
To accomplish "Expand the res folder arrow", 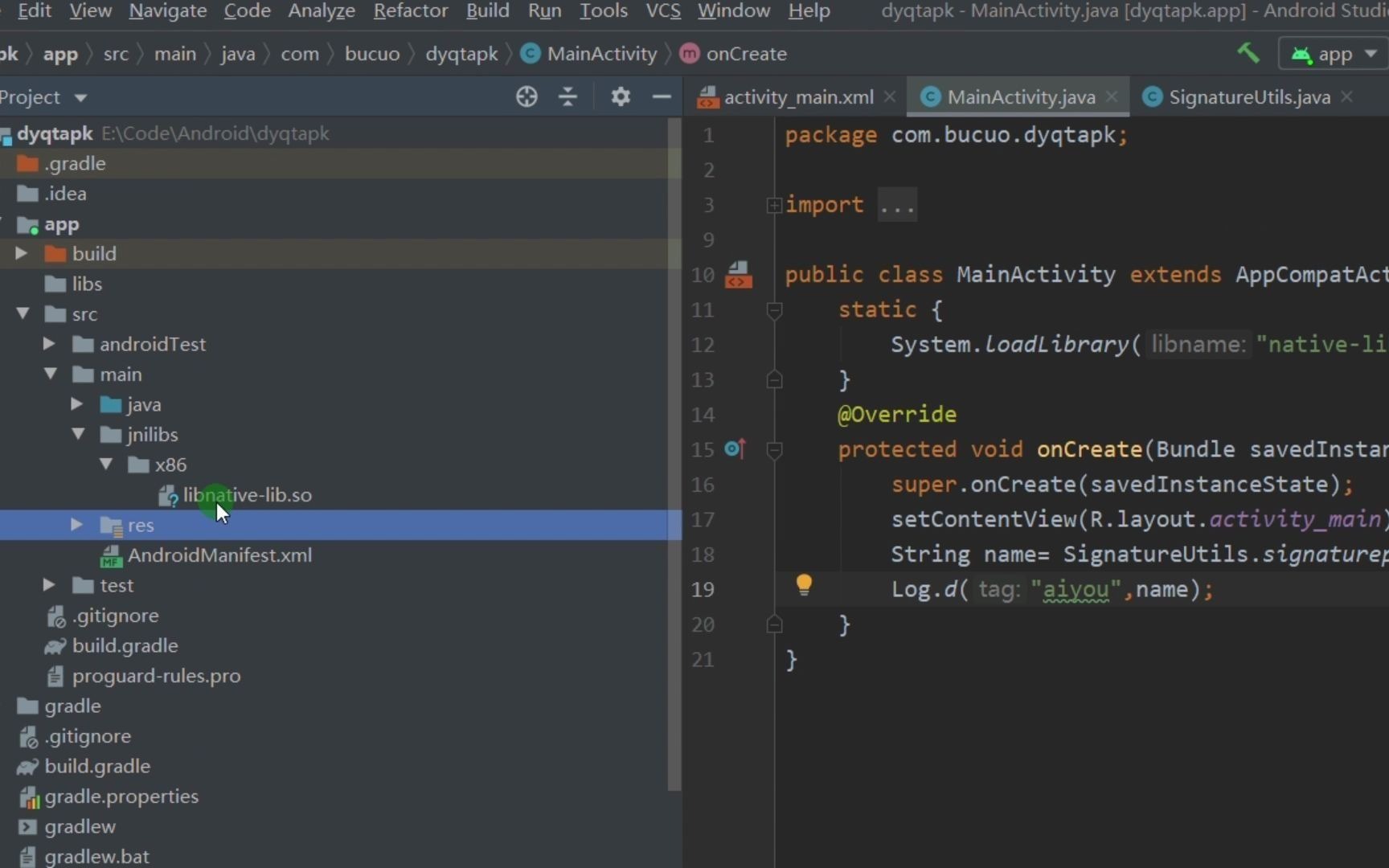I will (x=76, y=524).
